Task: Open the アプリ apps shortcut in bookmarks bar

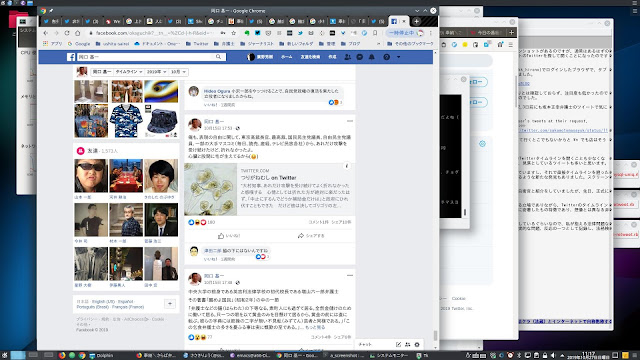Action: tap(53, 43)
